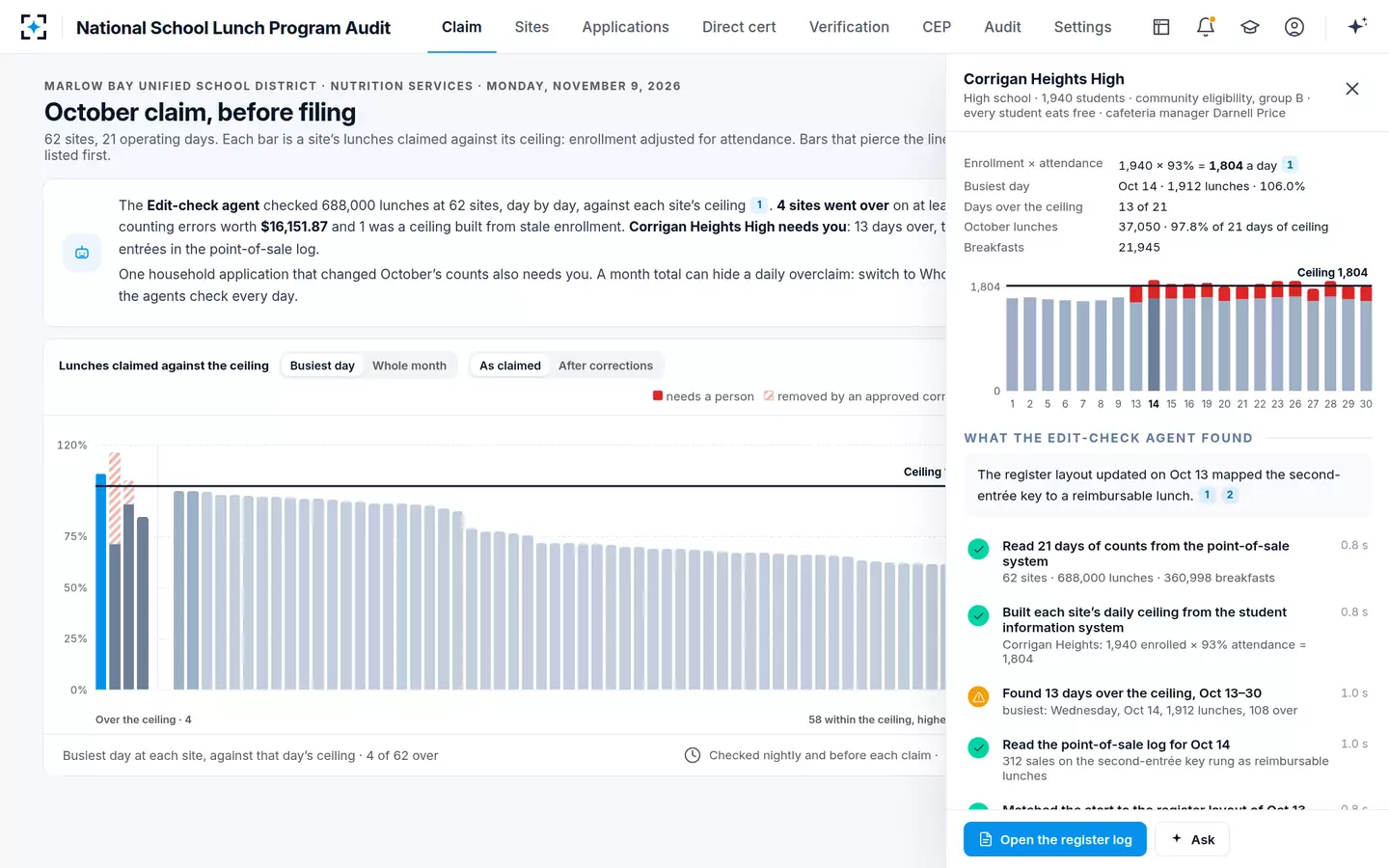Open the Applications tab
Viewport: 1389px width, 868px height.
(x=625, y=27)
